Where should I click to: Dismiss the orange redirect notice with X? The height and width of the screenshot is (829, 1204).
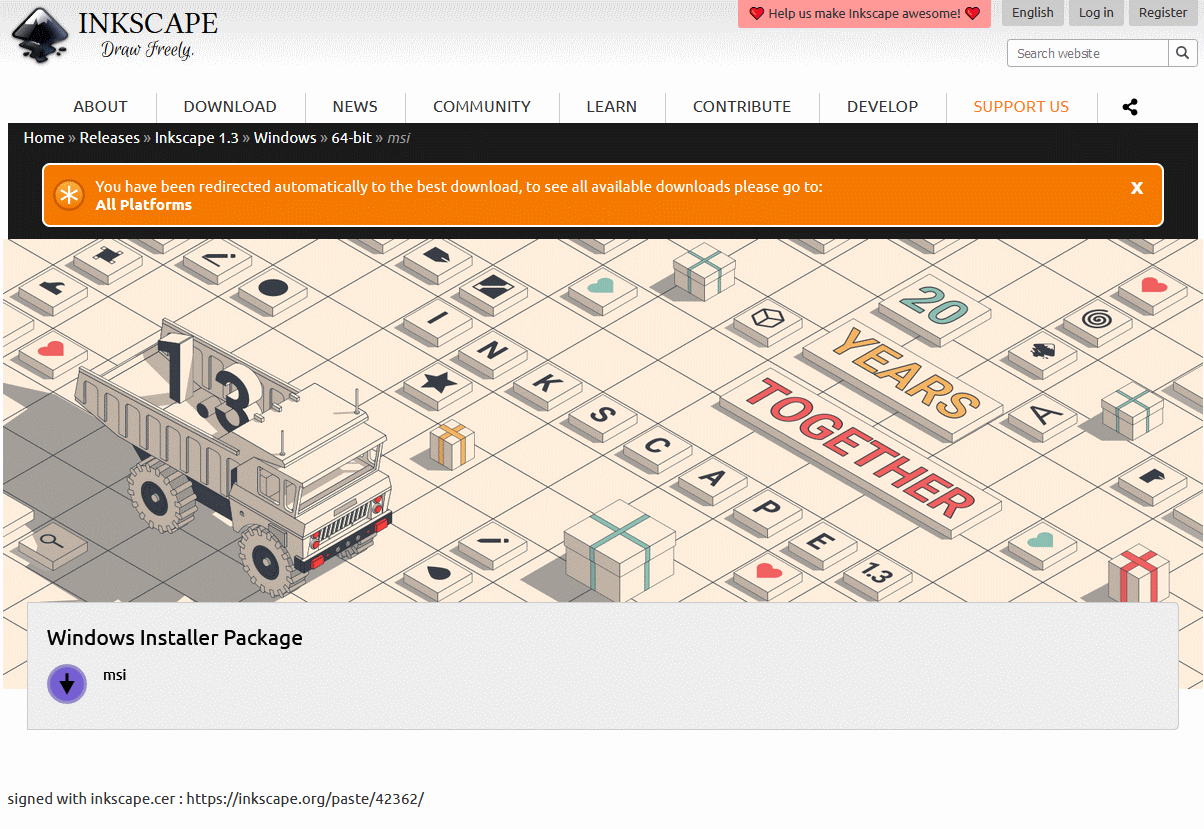pos(1137,188)
